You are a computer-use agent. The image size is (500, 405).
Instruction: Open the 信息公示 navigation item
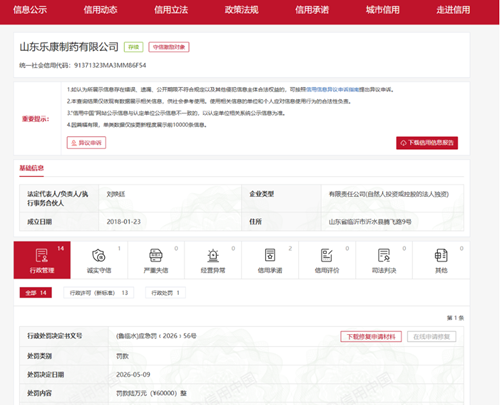click(x=30, y=10)
